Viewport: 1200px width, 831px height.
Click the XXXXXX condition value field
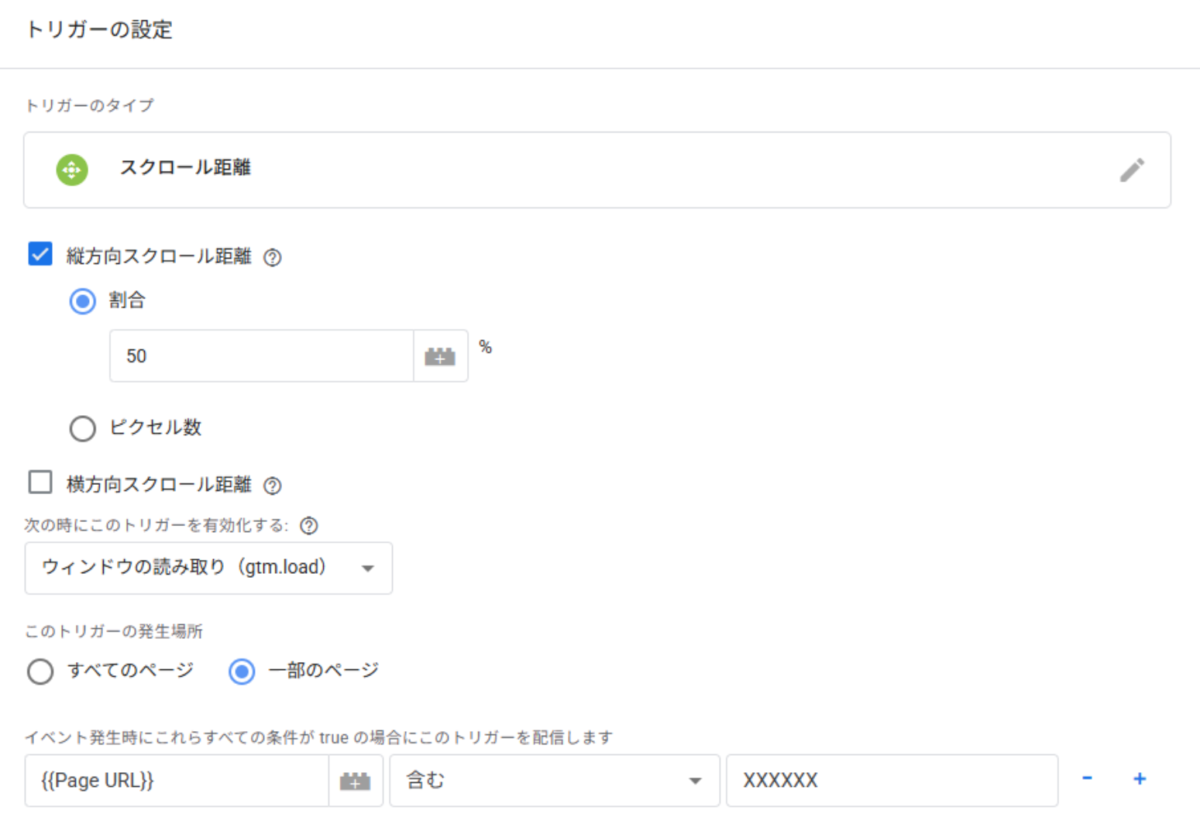tap(890, 781)
